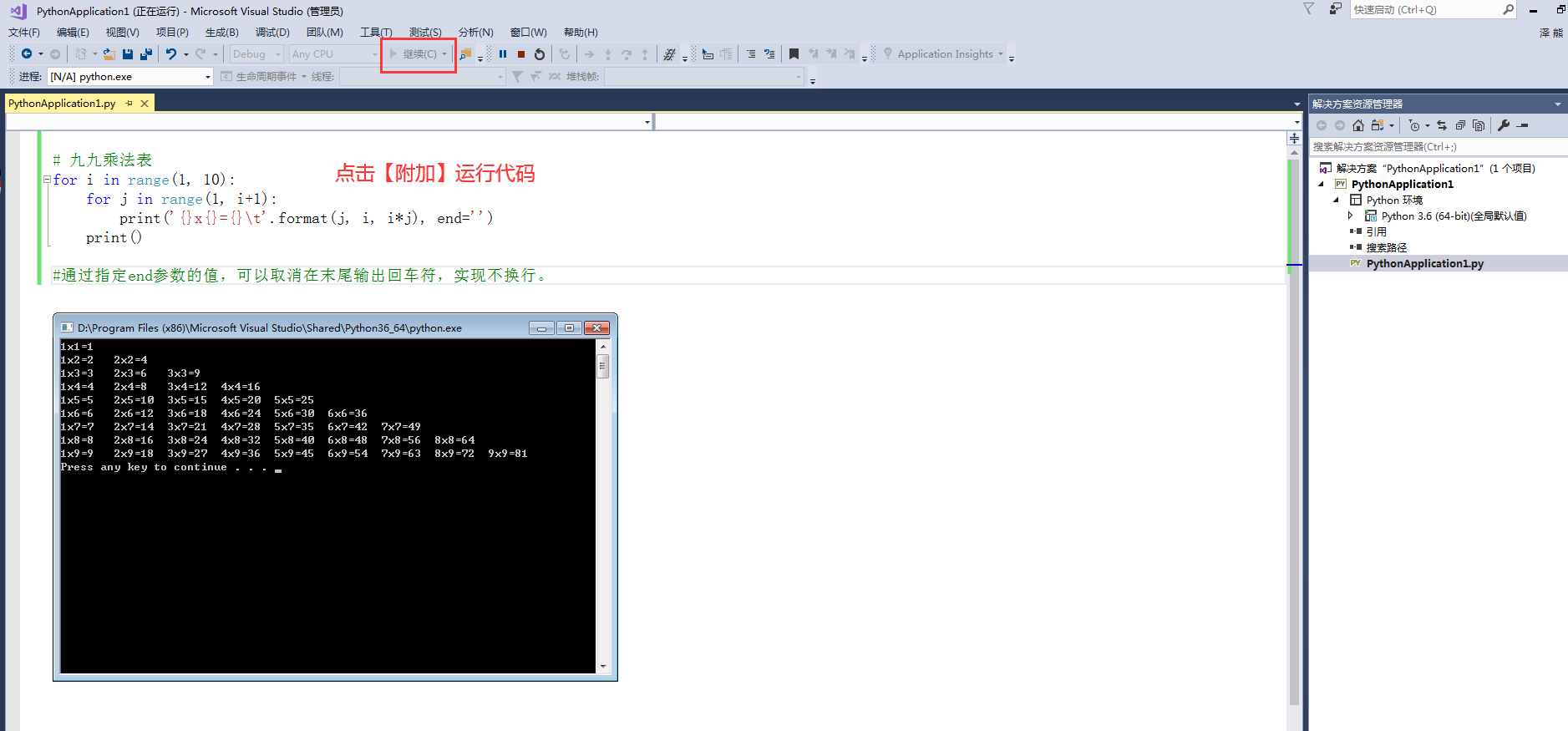Click the editor split-window handle above scrollbar

[1294, 138]
